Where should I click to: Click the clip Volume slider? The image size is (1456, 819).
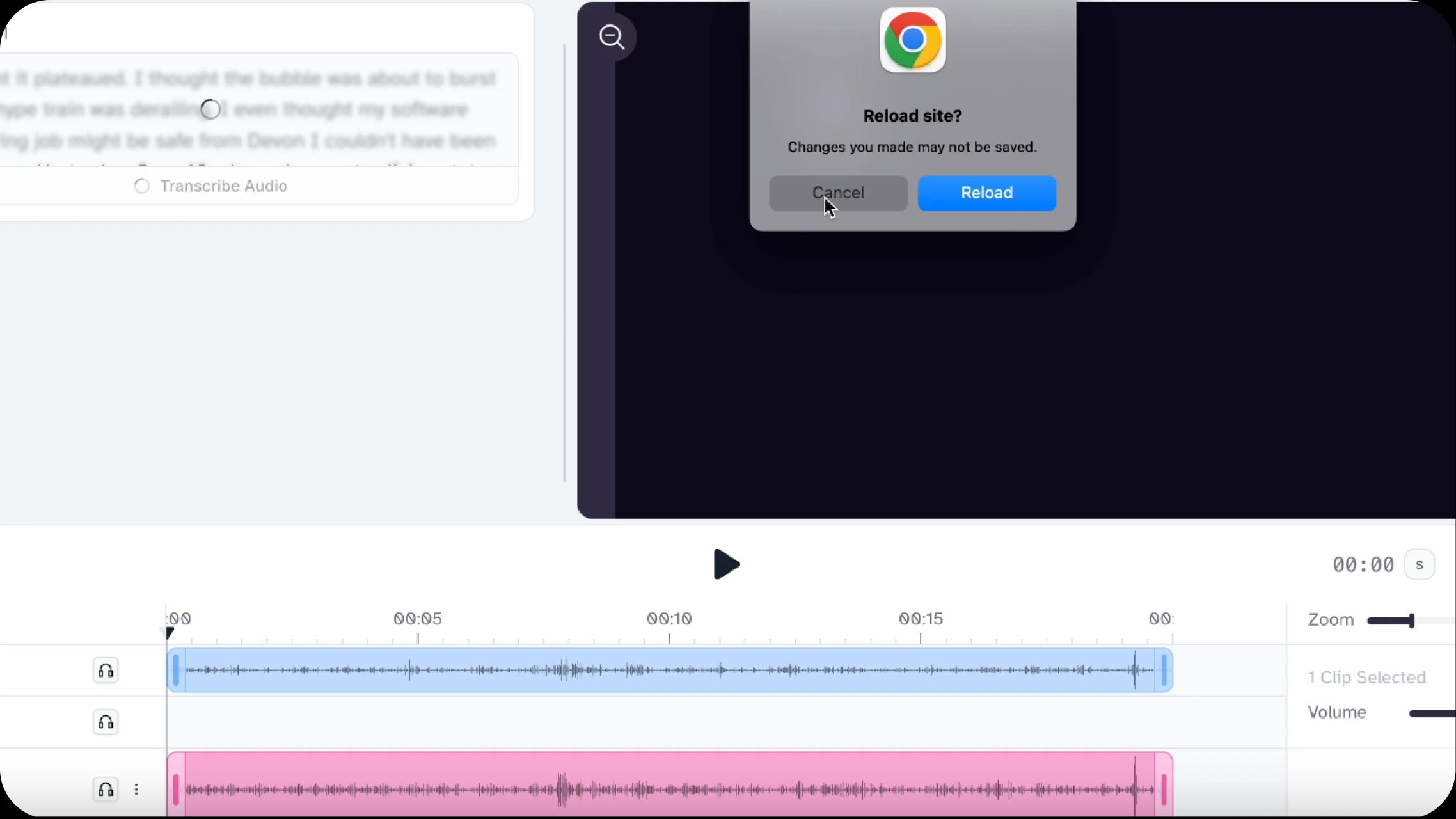coord(1432,713)
